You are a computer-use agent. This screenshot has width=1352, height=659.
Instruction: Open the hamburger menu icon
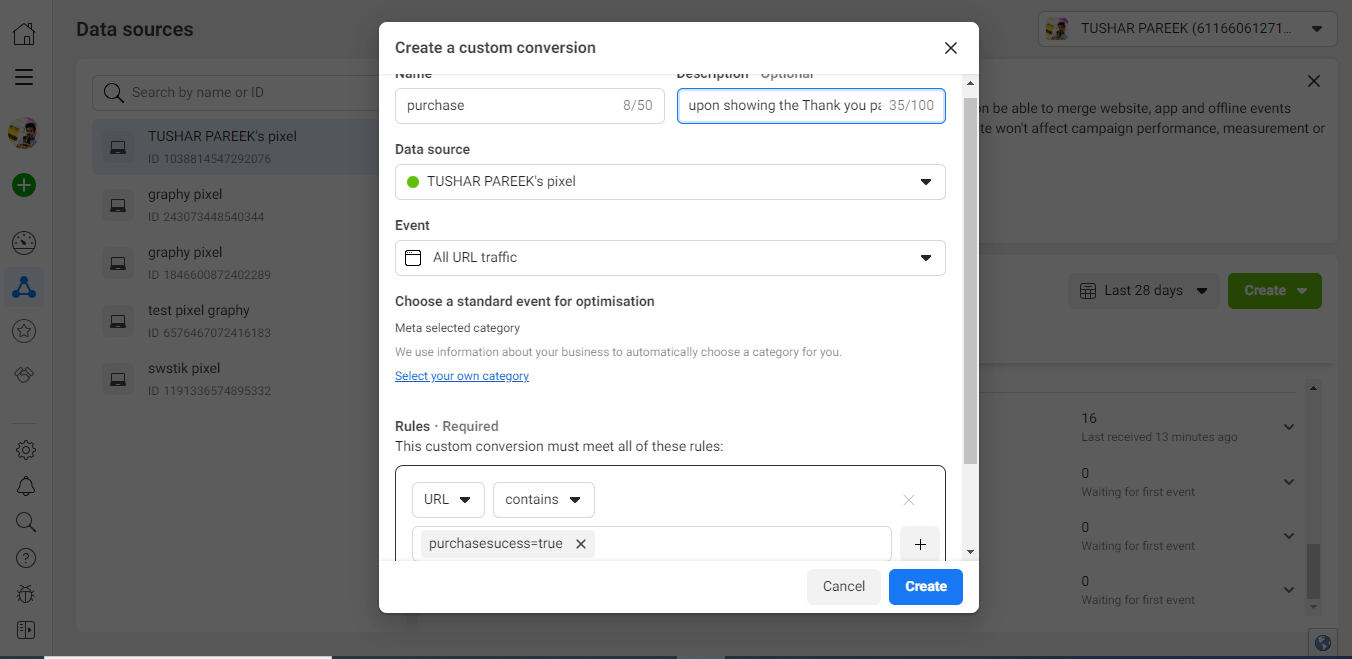pos(24,77)
